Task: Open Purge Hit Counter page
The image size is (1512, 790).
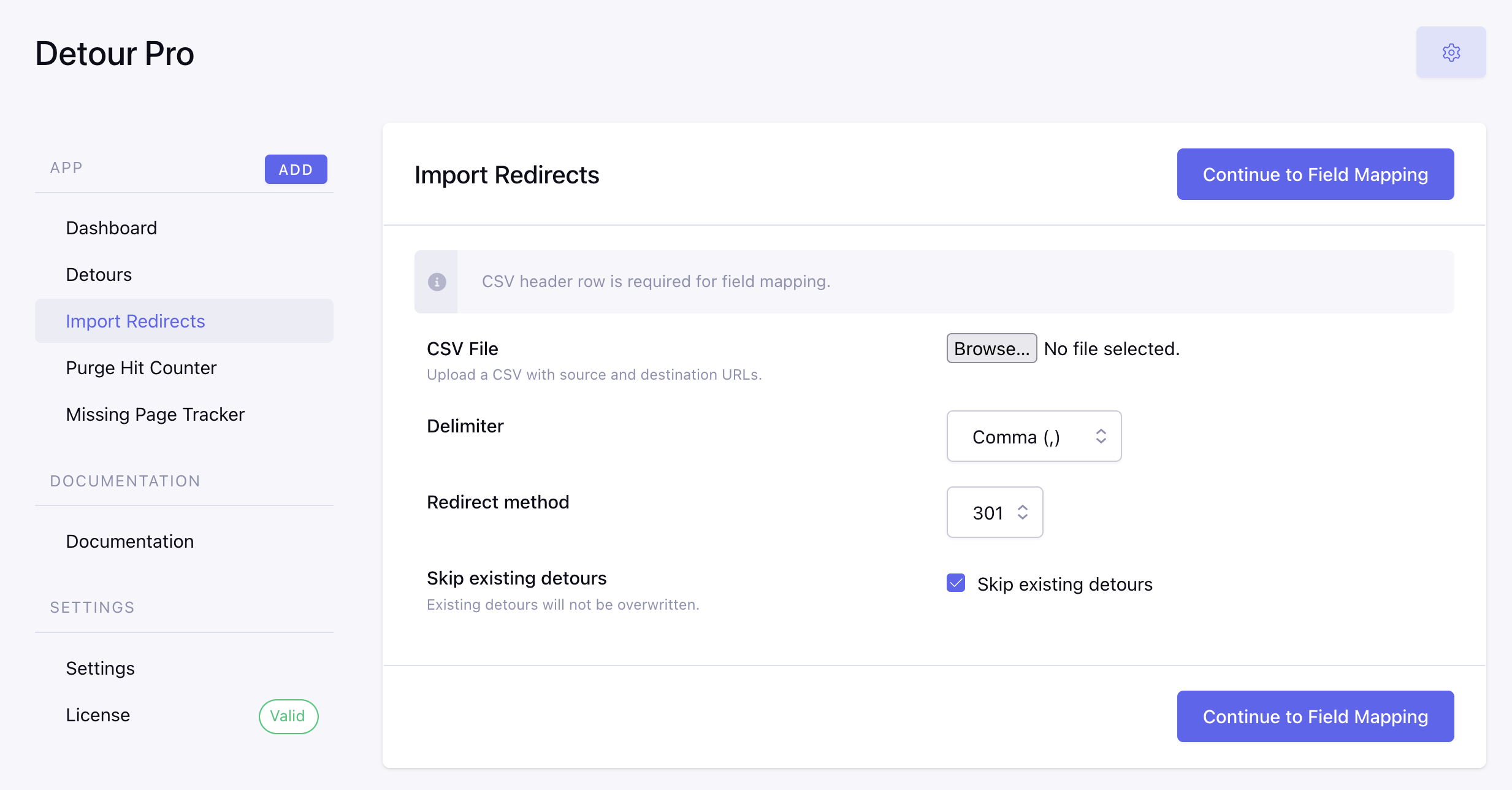Action: (x=141, y=368)
